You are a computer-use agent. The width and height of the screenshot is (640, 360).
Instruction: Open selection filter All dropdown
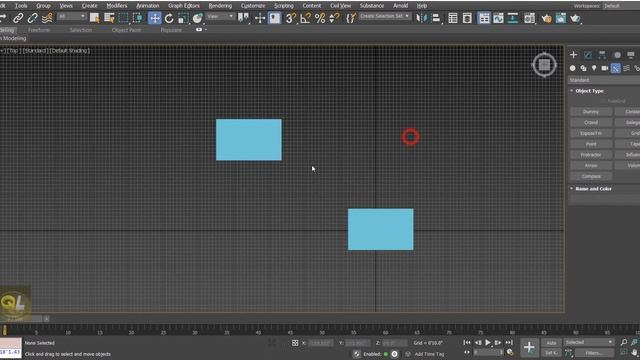(71, 16)
